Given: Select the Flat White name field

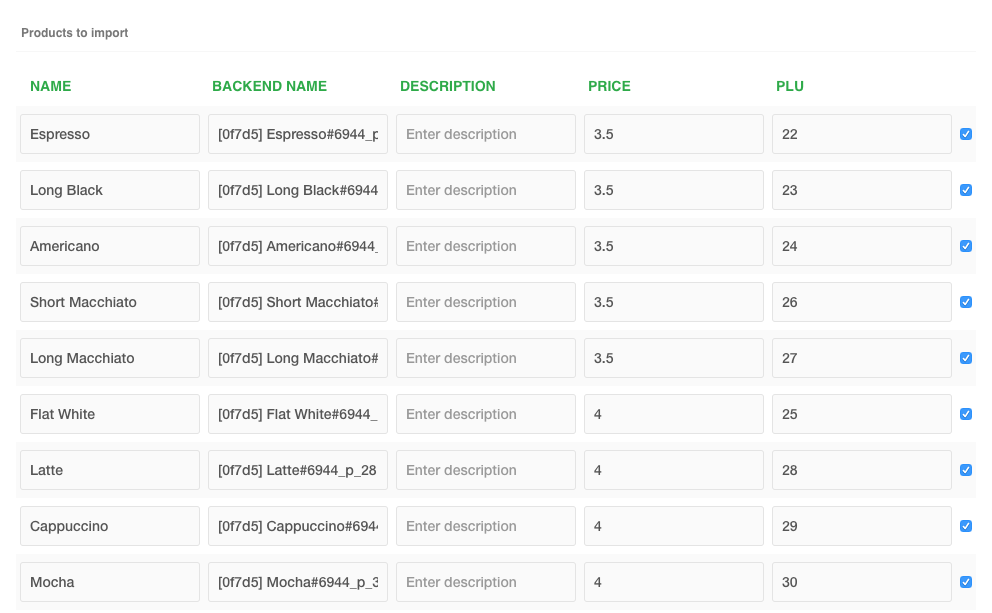Looking at the screenshot, I should tap(110, 414).
